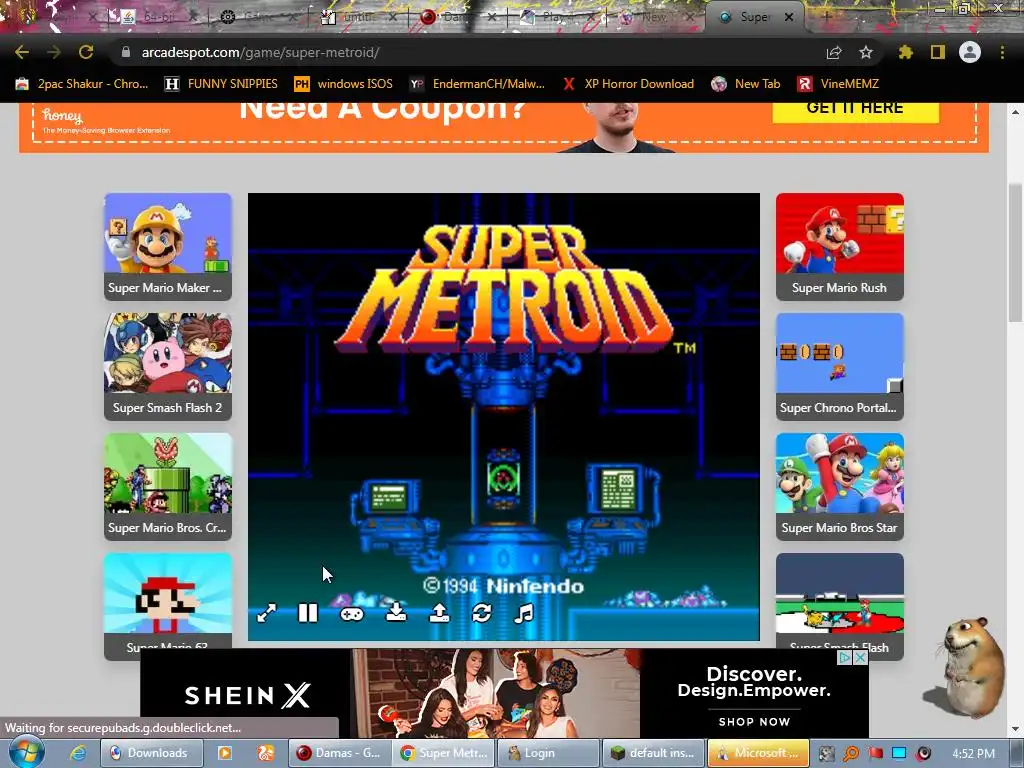The width and height of the screenshot is (1024, 768).
Task: Open the Windows Start orb
Action: coord(26,753)
